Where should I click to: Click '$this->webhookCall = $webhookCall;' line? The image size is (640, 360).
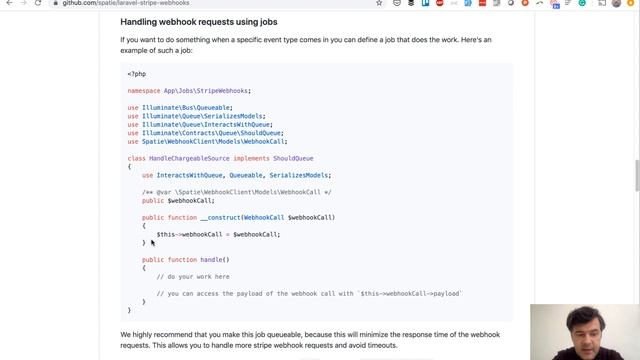(218, 234)
